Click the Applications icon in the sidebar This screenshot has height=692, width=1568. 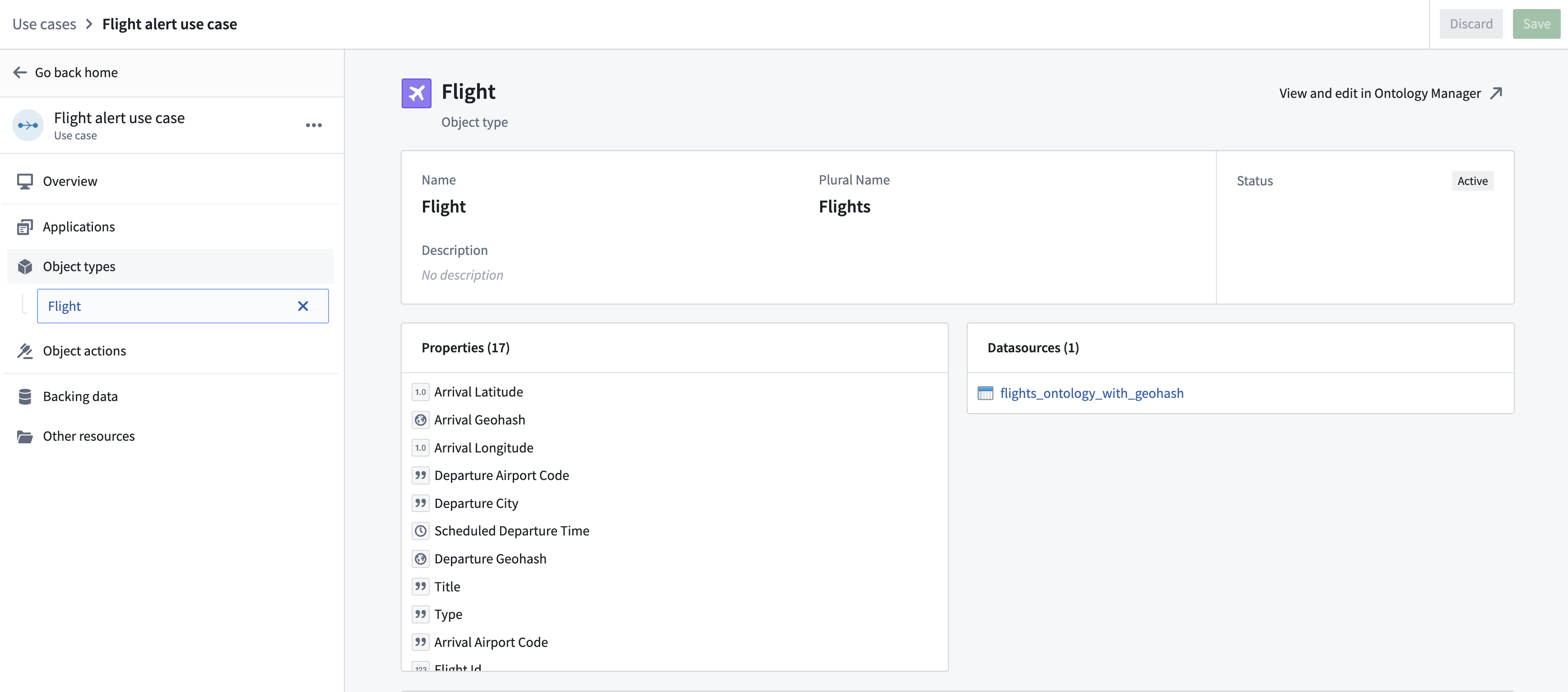(25, 227)
